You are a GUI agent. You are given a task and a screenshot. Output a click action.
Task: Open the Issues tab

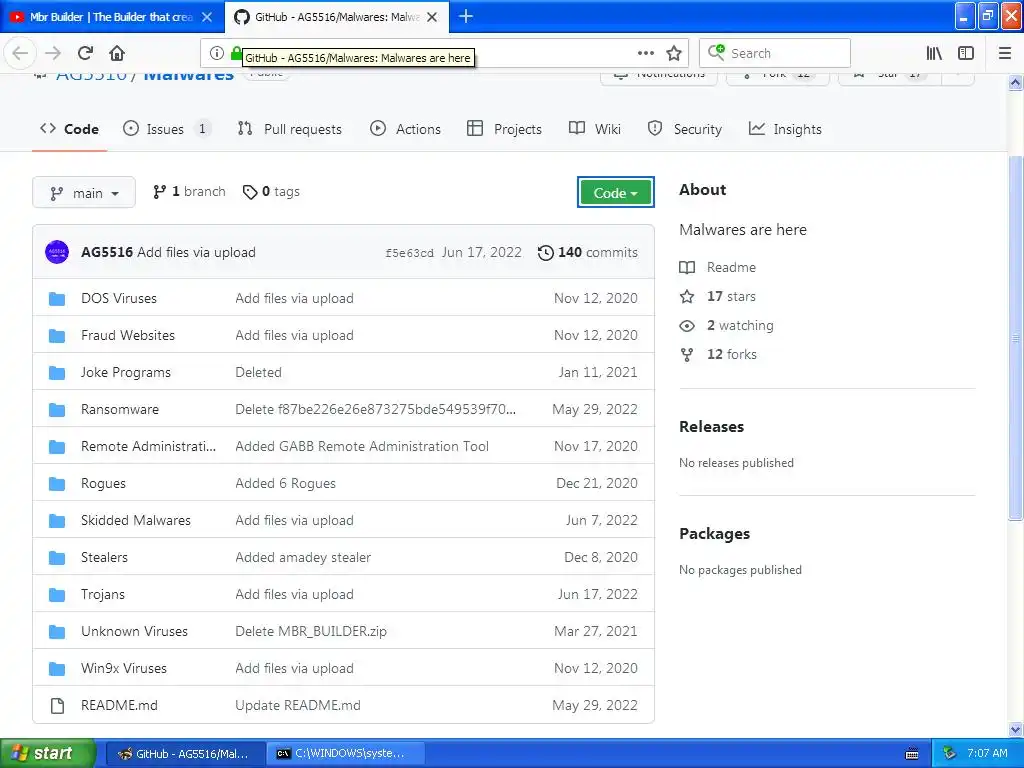click(x=167, y=129)
